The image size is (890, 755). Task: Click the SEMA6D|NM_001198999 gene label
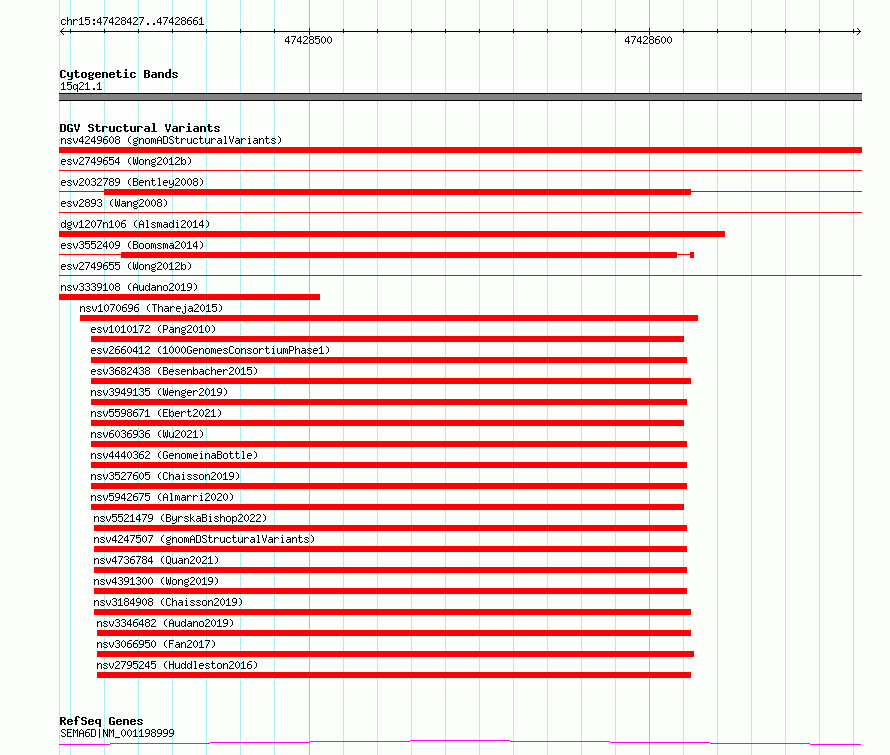pyautogui.click(x=117, y=733)
